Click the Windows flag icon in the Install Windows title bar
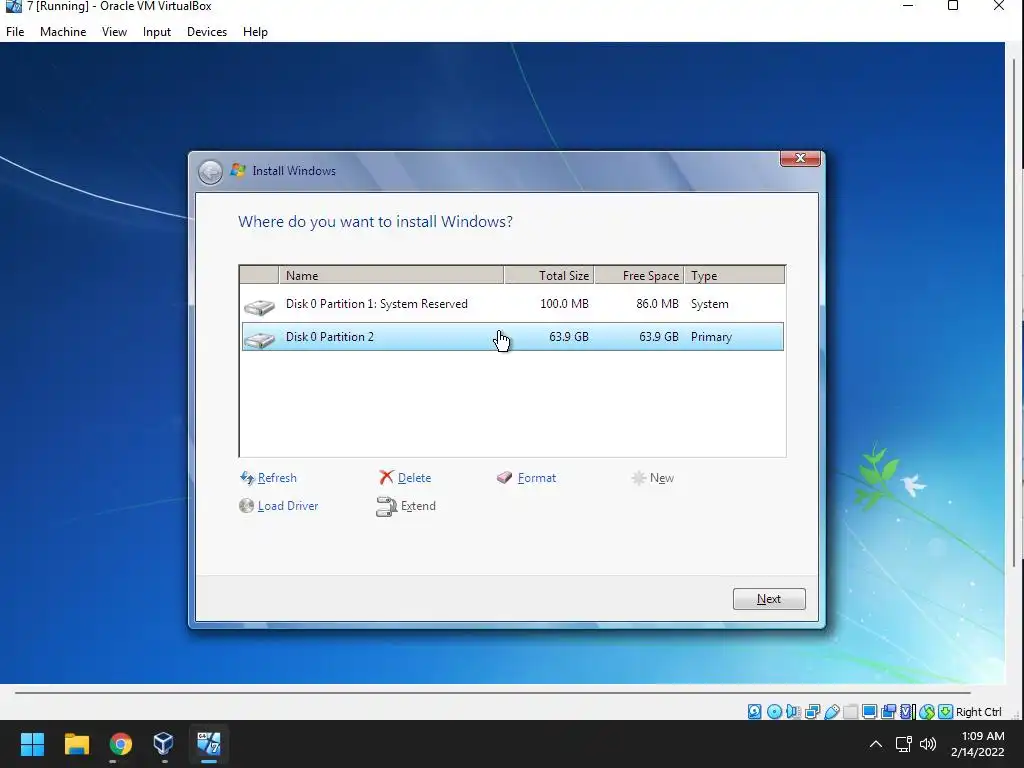Image resolution: width=1024 pixels, height=768 pixels. (x=238, y=170)
